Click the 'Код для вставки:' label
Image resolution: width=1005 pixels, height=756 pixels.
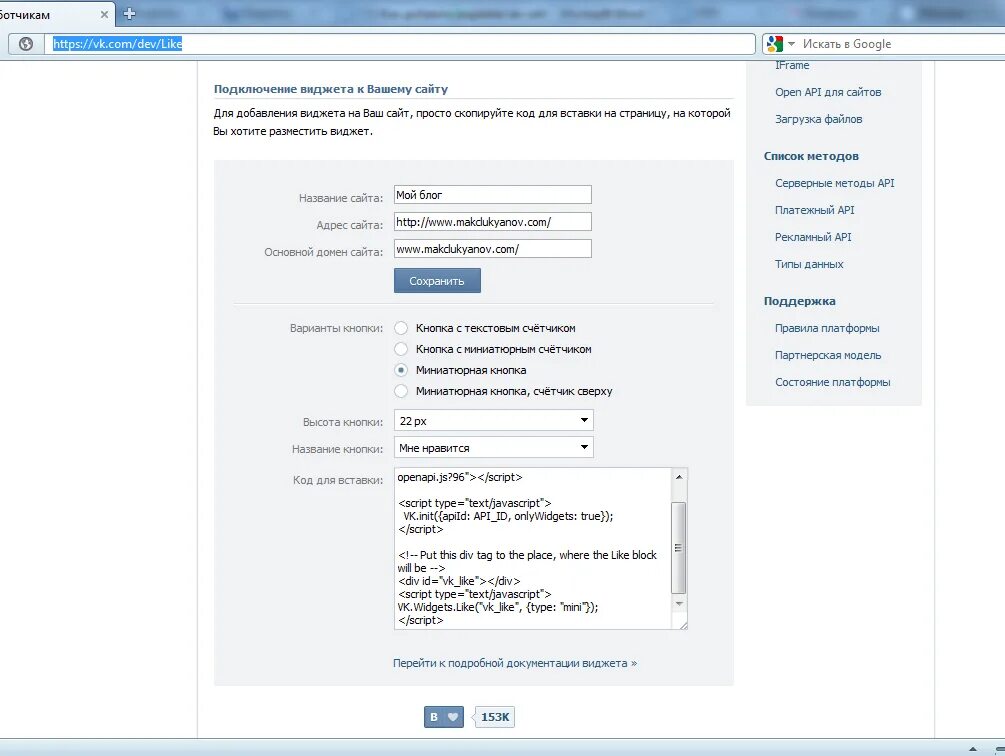click(x=338, y=480)
